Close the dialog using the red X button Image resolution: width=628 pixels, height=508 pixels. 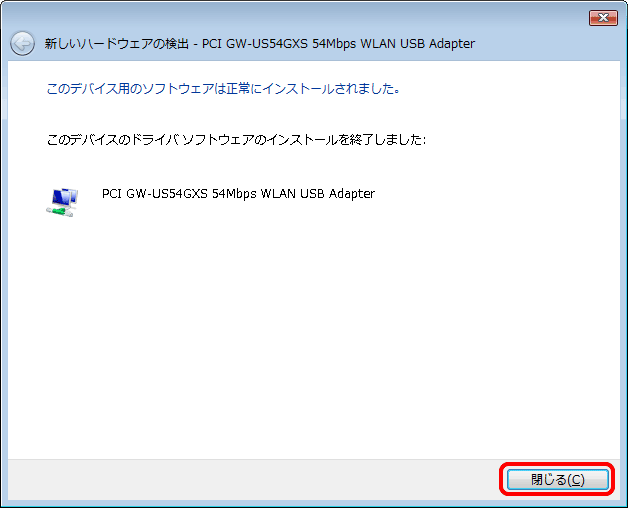click(x=603, y=18)
